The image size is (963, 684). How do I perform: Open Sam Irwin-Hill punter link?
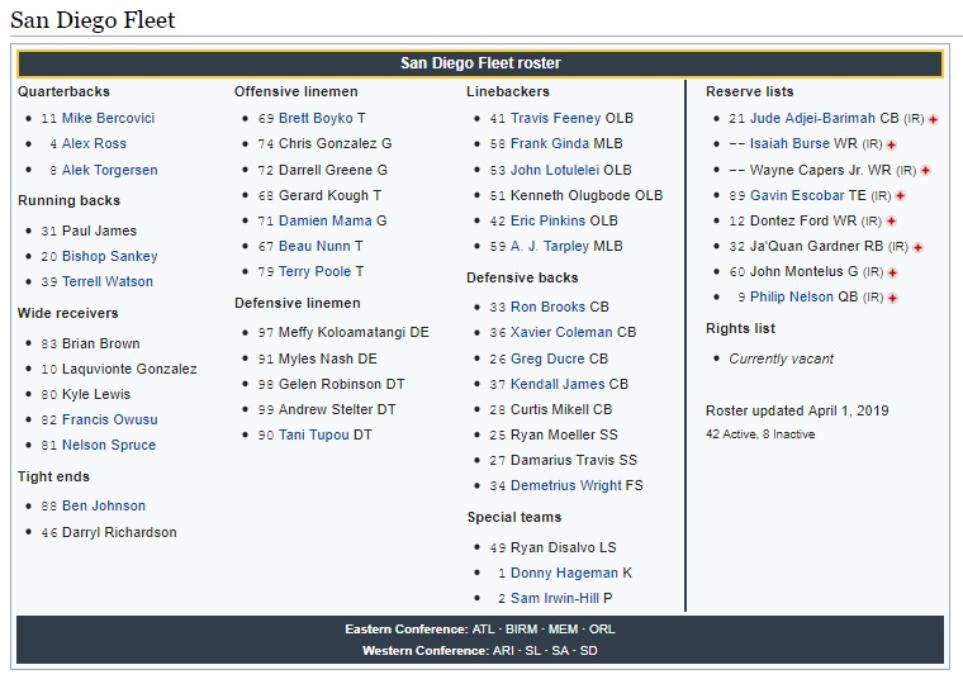(x=555, y=598)
